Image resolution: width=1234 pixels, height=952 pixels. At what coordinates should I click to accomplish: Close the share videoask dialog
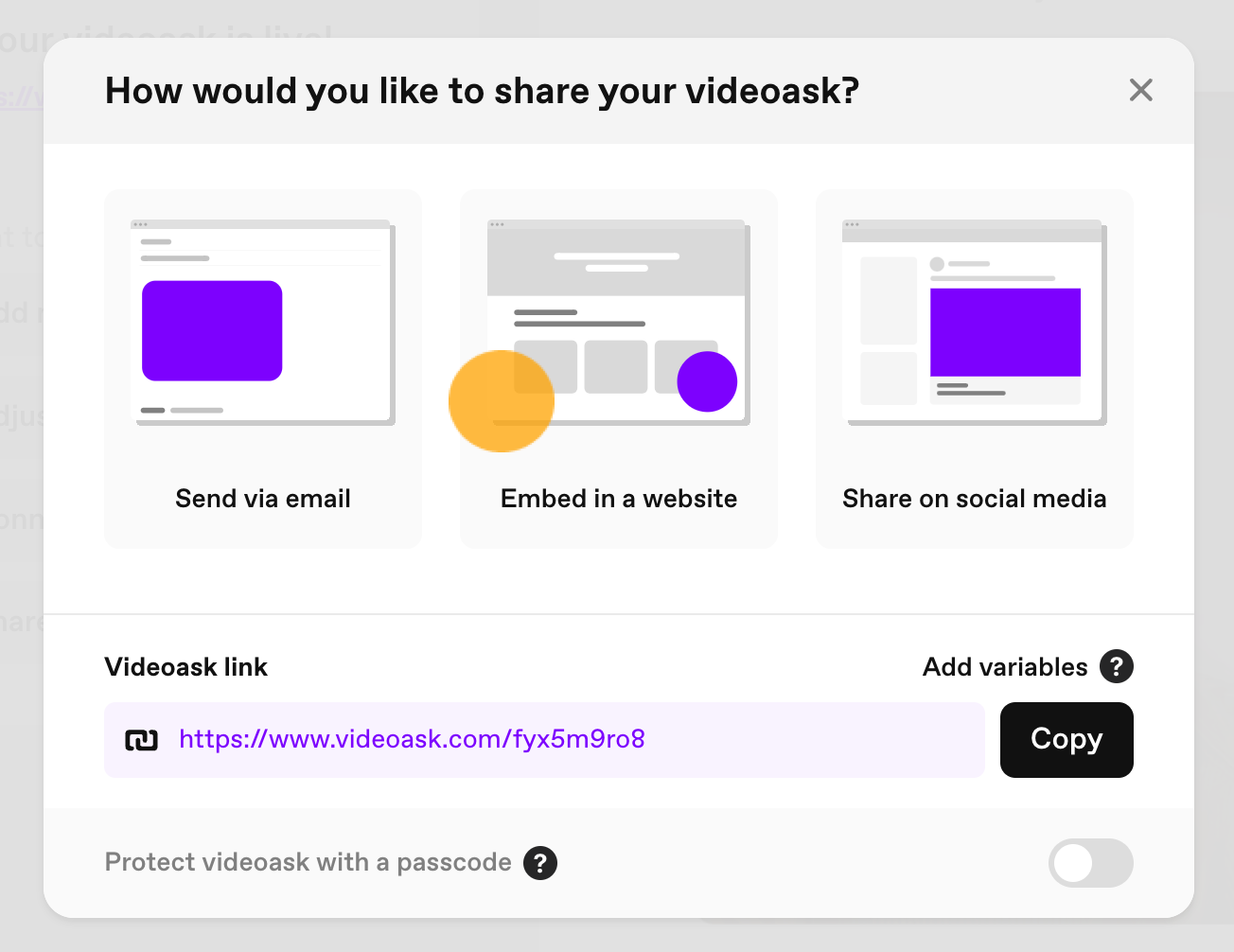[1140, 91]
